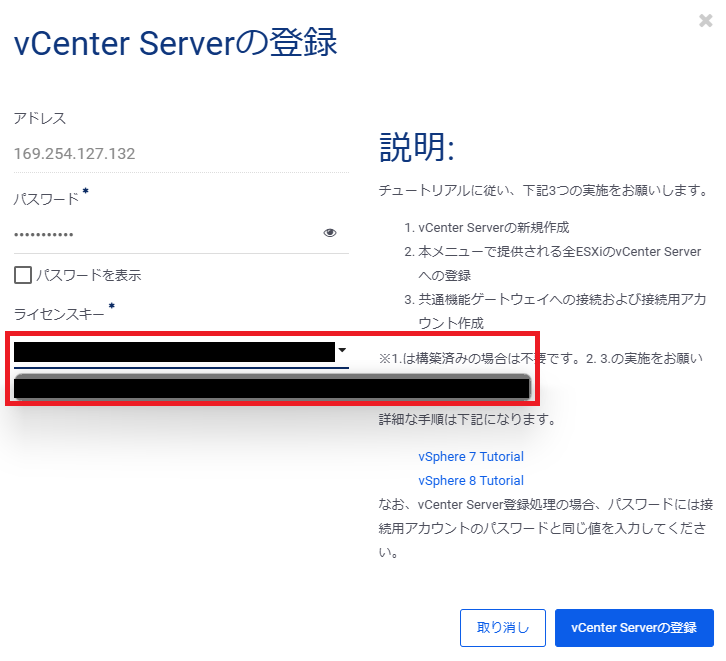Click the 説明: heading
The width and height of the screenshot is (726, 661).
(417, 148)
